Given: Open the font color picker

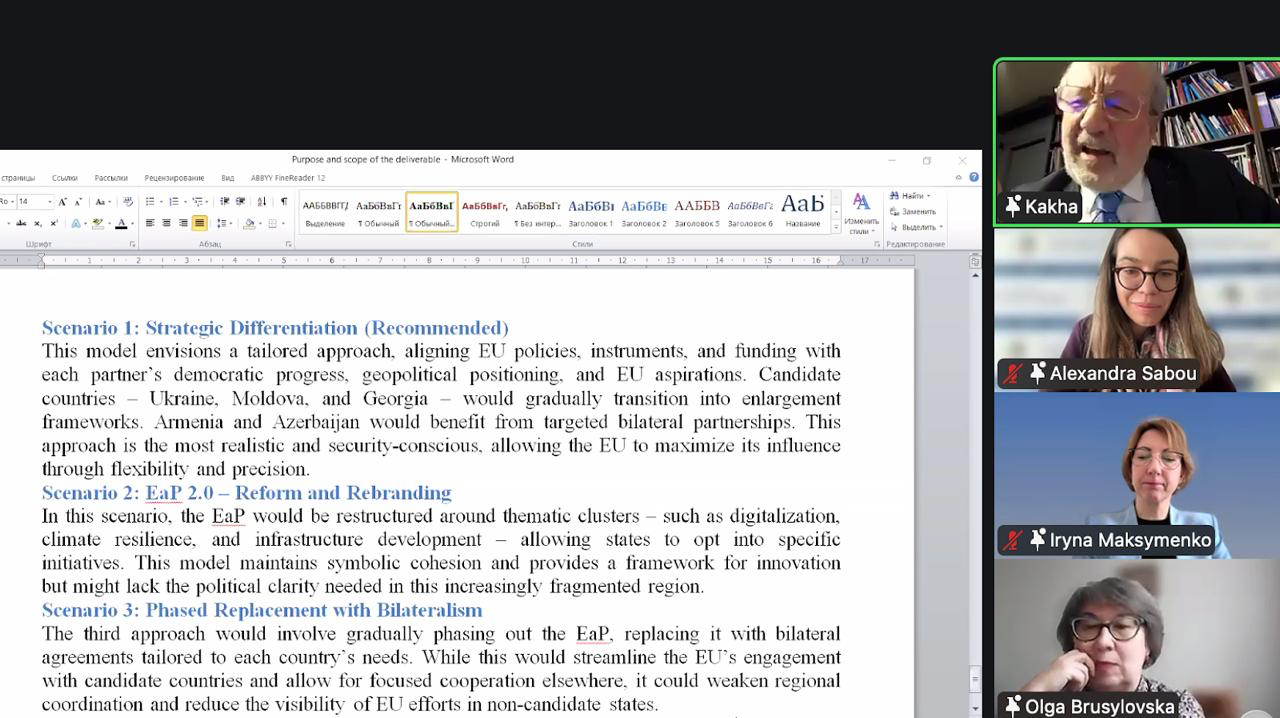Looking at the screenshot, I should click(132, 223).
